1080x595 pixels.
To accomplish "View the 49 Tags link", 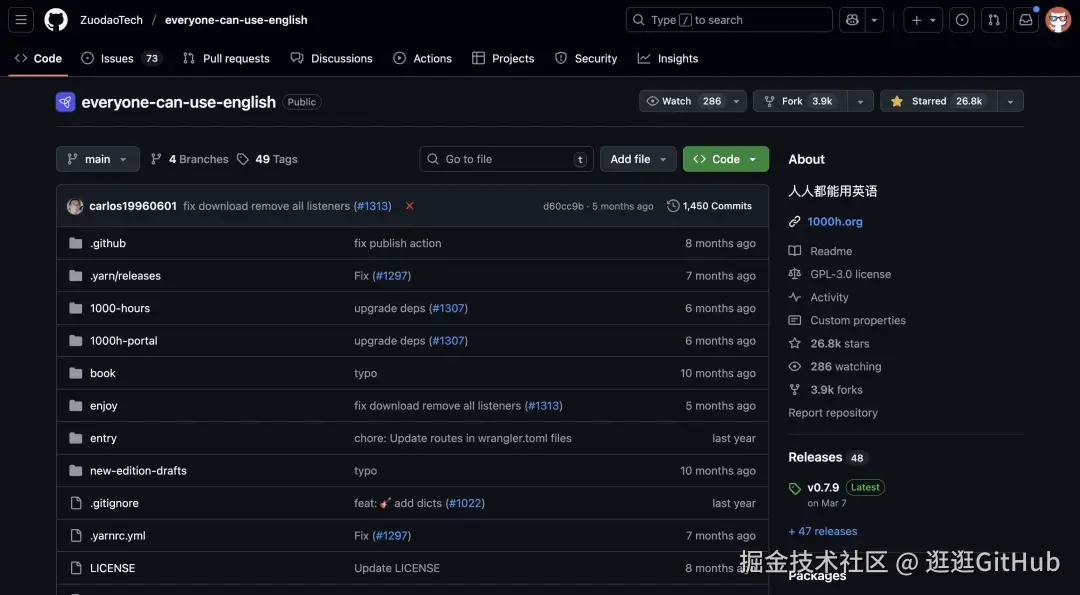I will pos(267,159).
